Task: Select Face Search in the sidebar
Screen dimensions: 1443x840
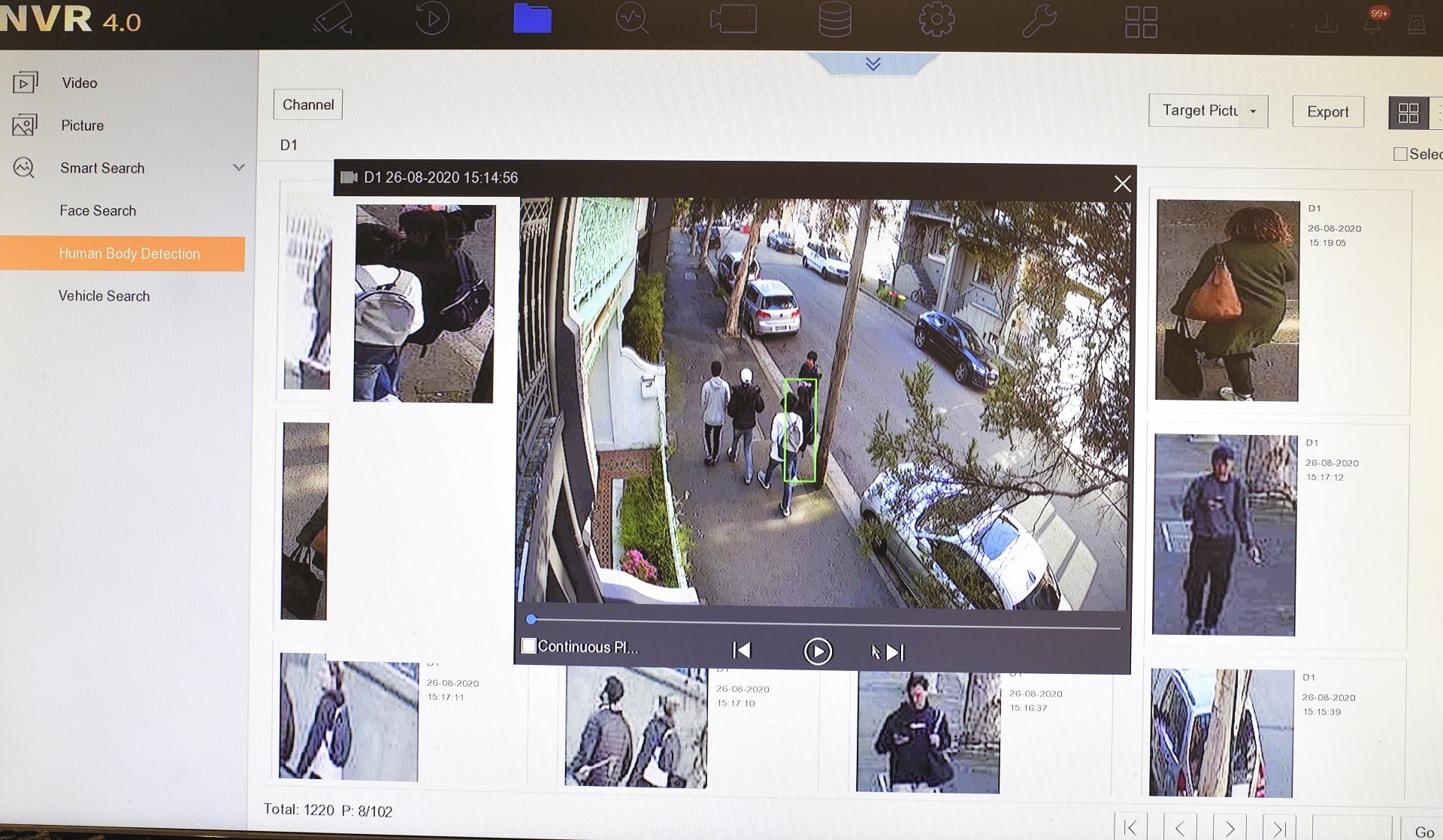Action: click(98, 210)
